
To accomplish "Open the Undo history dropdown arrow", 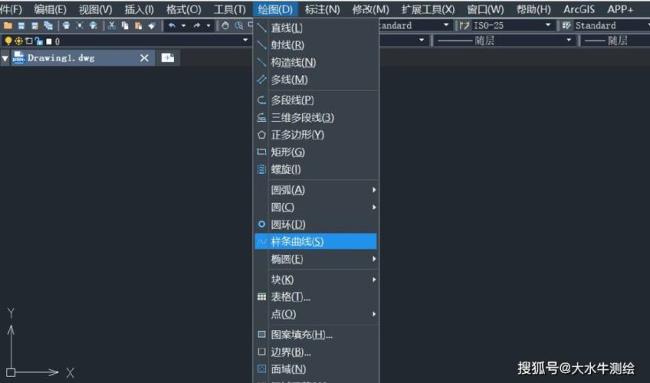I will [183, 26].
